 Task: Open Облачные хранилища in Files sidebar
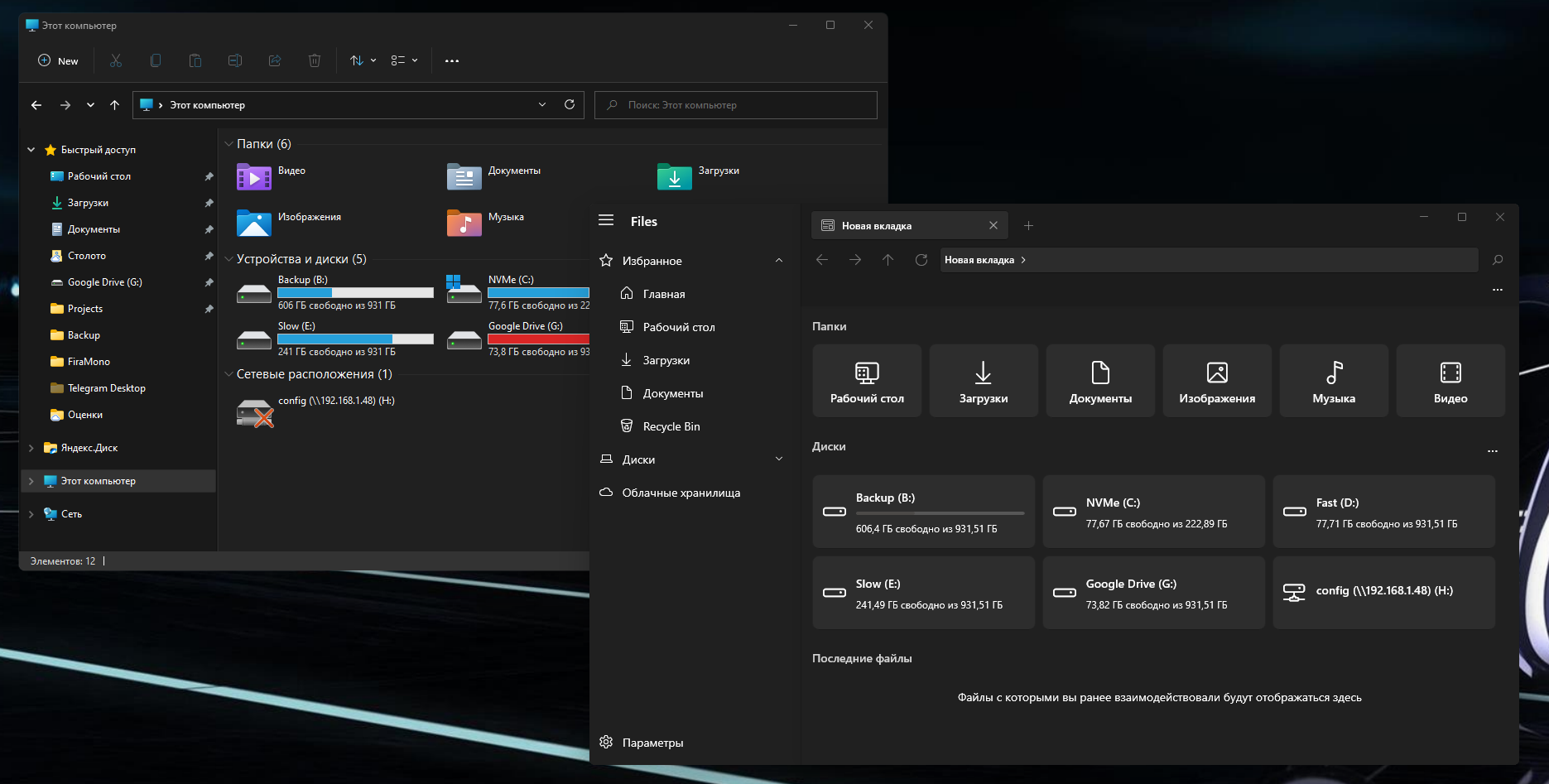681,493
